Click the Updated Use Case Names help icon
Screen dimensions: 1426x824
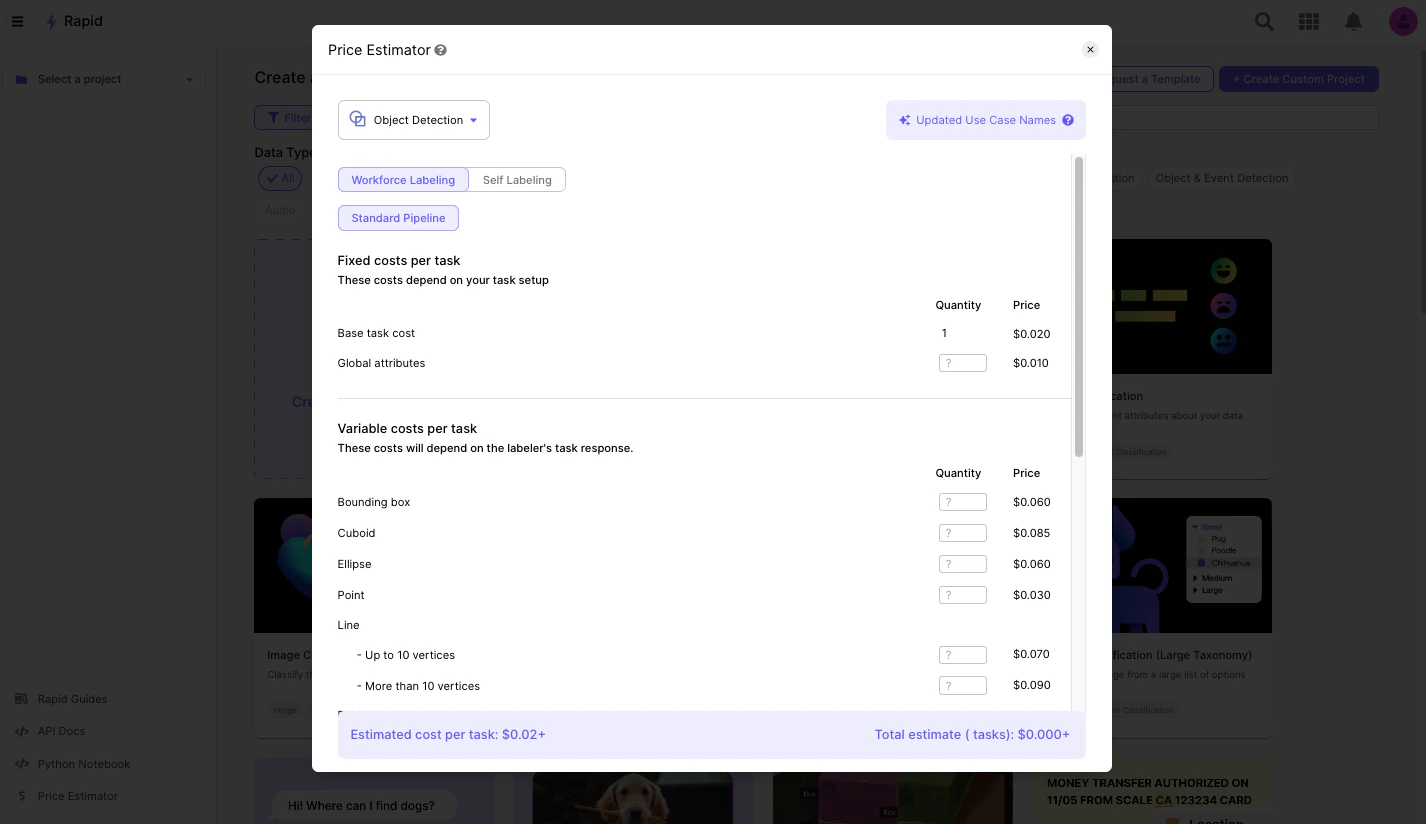1068,120
